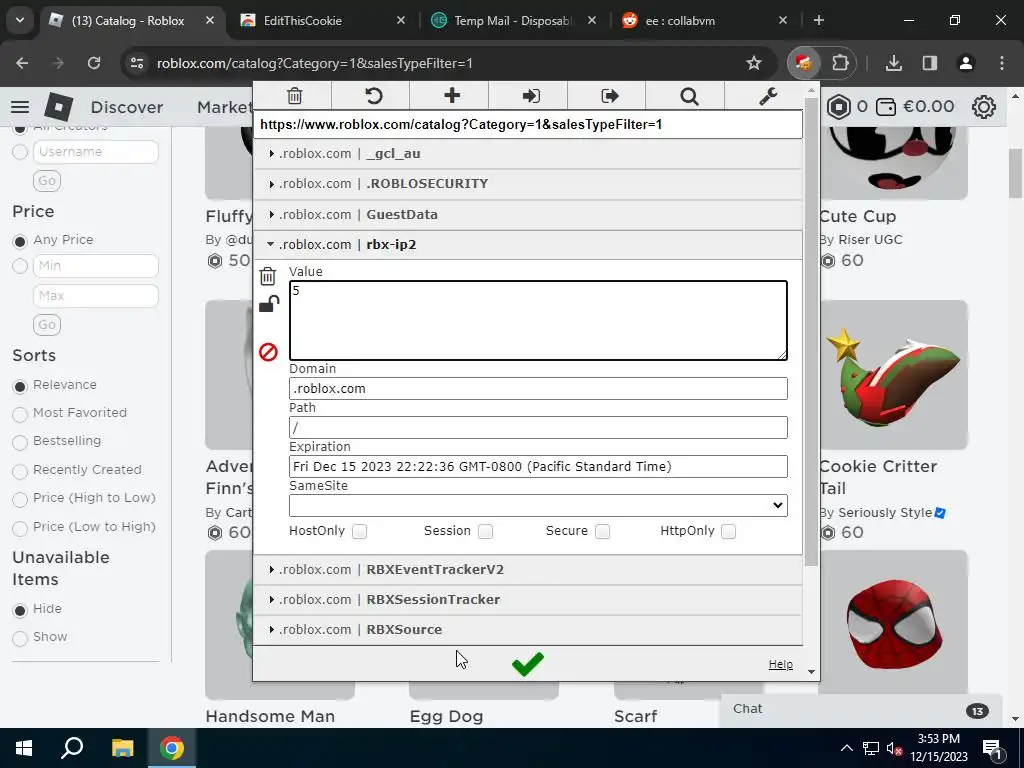Open cookie search magnifier icon
Viewport: 1024px width, 768px height.
[x=689, y=96]
